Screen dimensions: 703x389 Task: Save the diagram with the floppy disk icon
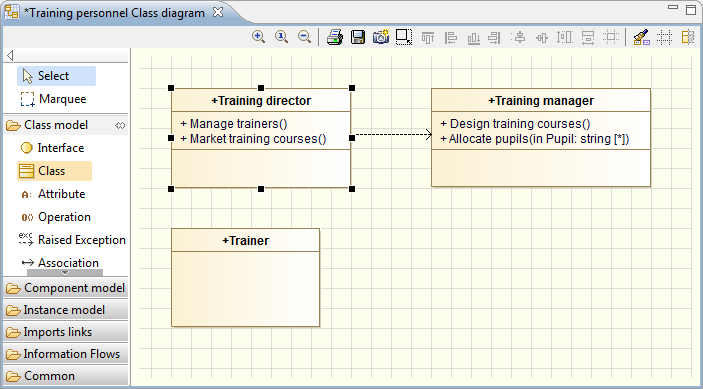pyautogui.click(x=358, y=37)
